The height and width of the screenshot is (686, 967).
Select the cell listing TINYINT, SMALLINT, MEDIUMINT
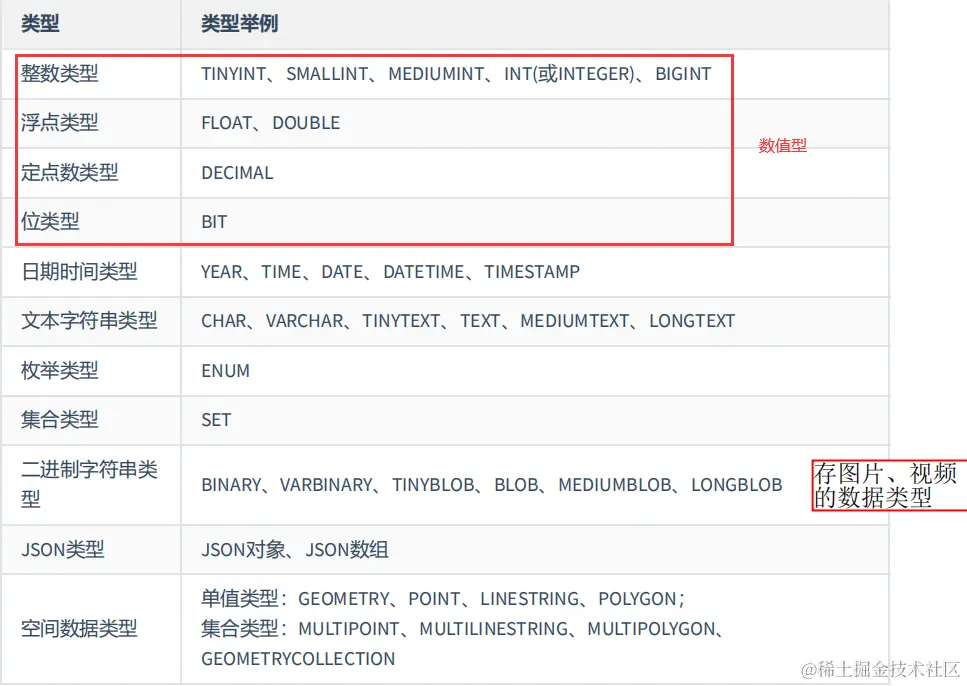coord(535,74)
